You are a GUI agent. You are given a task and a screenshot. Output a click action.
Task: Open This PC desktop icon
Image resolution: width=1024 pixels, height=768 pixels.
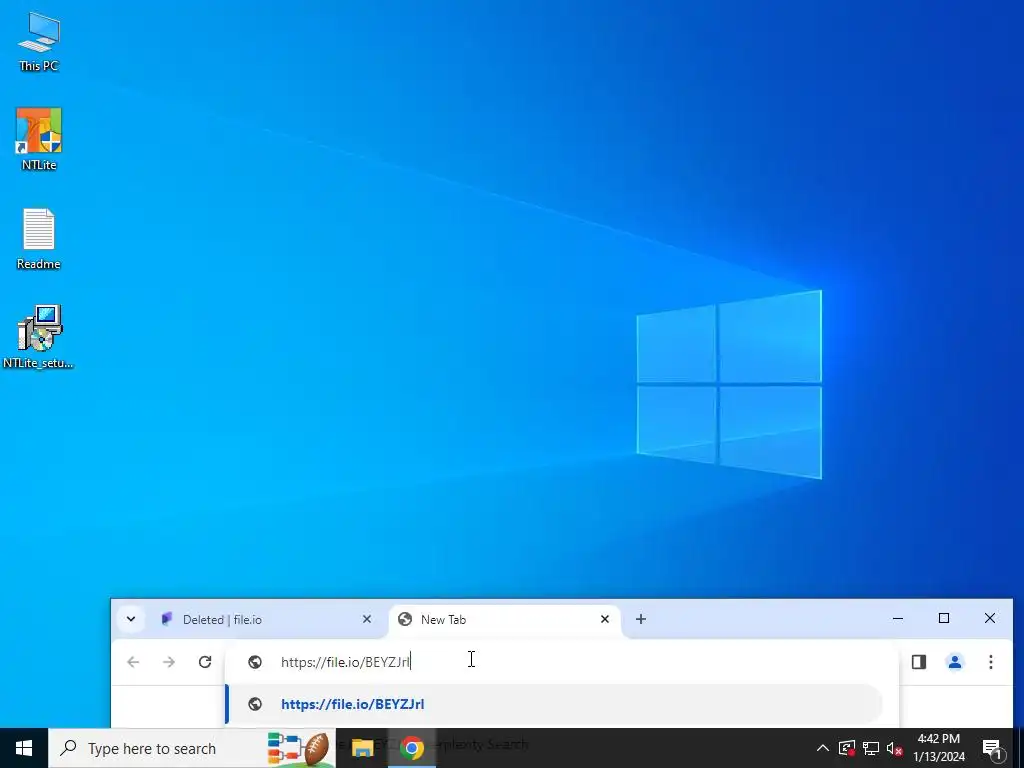(x=39, y=40)
